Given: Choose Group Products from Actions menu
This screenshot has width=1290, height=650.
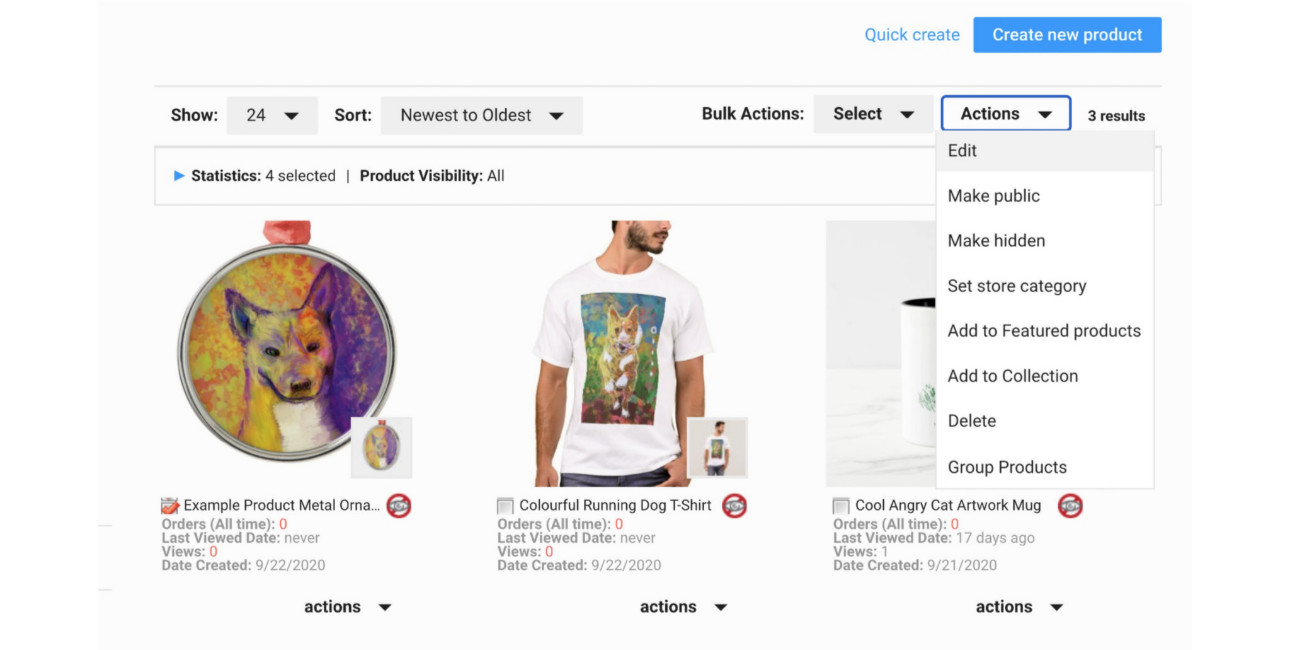Looking at the screenshot, I should pos(1007,467).
